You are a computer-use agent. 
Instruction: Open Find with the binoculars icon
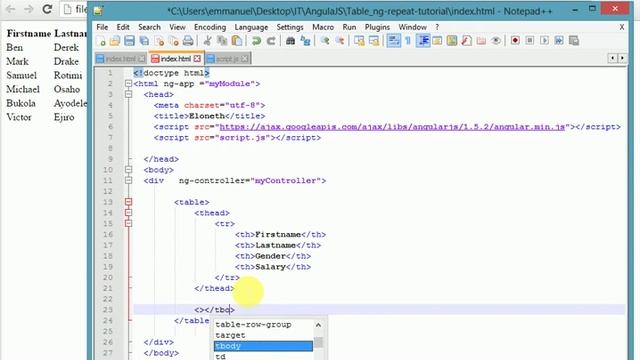coord(290,41)
